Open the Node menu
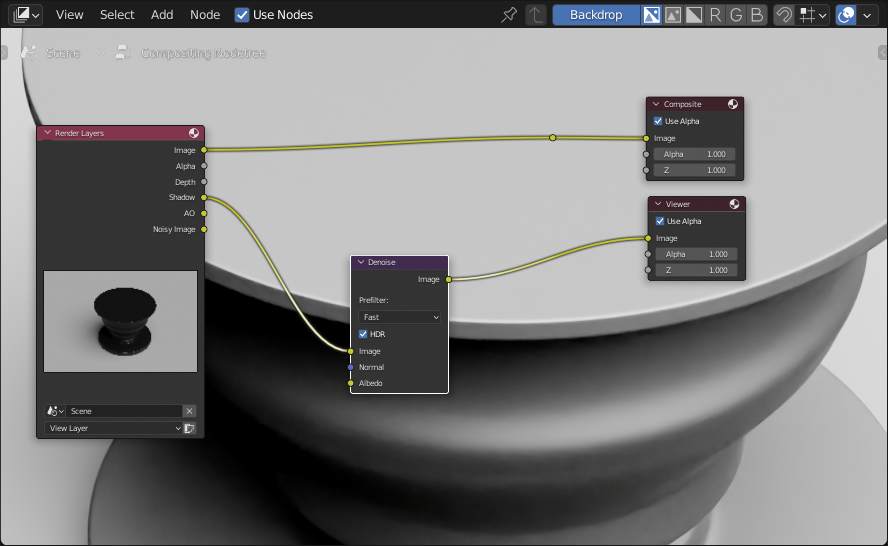Viewport: 888px width, 546px height. pyautogui.click(x=205, y=15)
